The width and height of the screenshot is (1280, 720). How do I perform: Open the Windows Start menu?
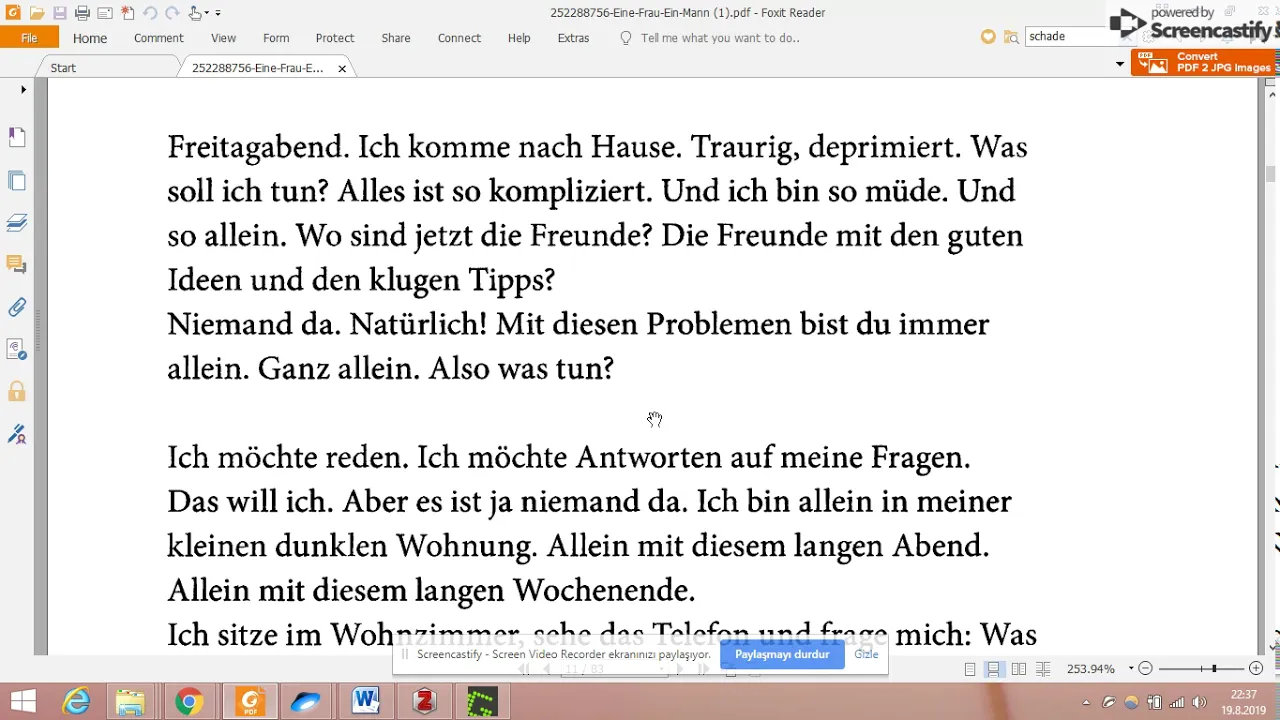22,702
